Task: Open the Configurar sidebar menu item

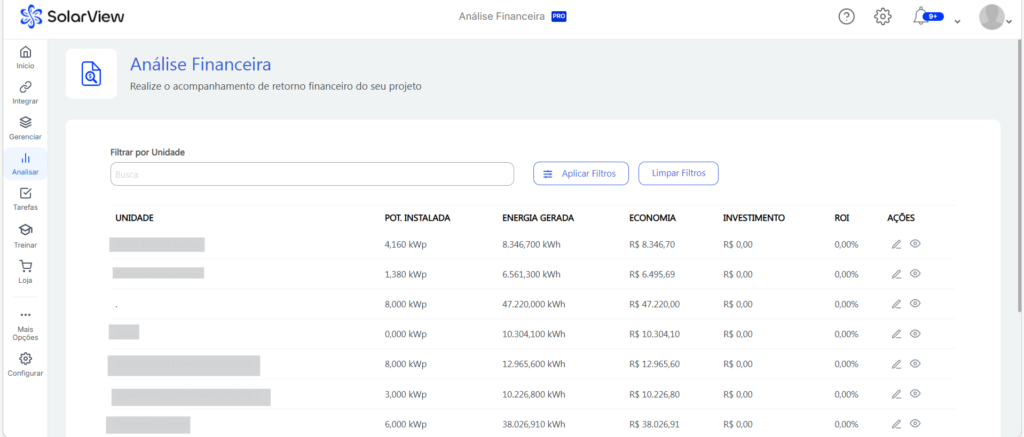Action: (25, 363)
